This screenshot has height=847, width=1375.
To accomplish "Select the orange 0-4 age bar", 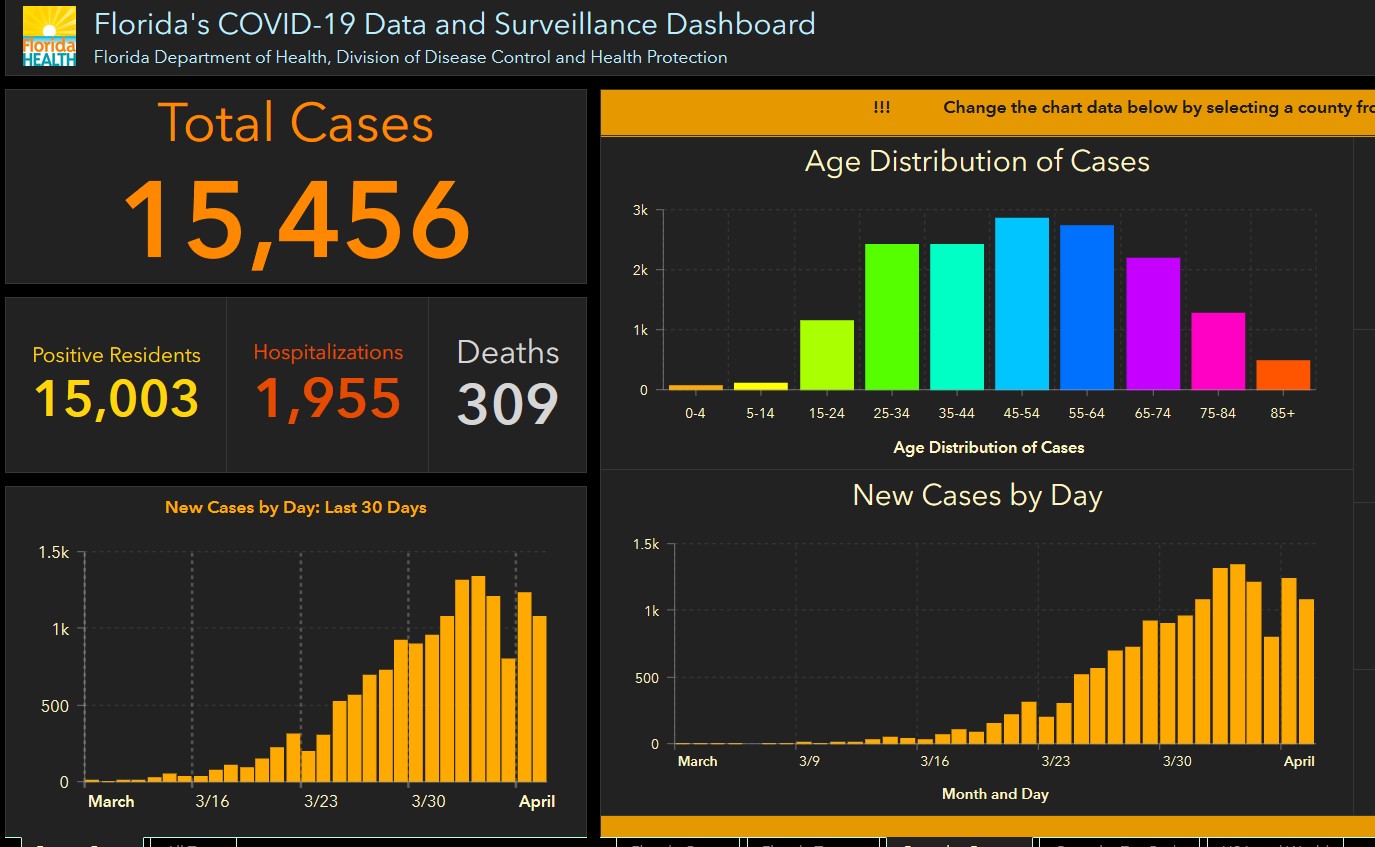I will point(695,387).
